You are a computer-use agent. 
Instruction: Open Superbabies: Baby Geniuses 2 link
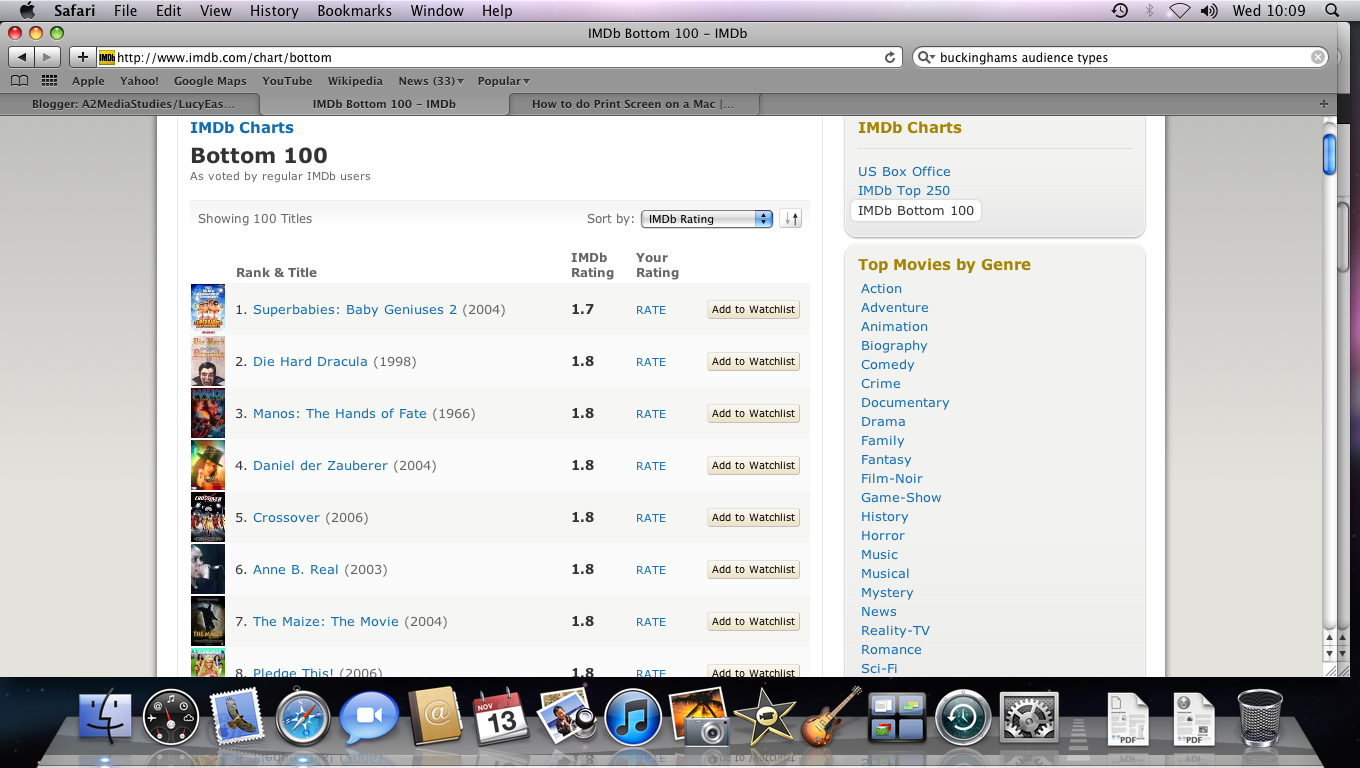[355, 310]
